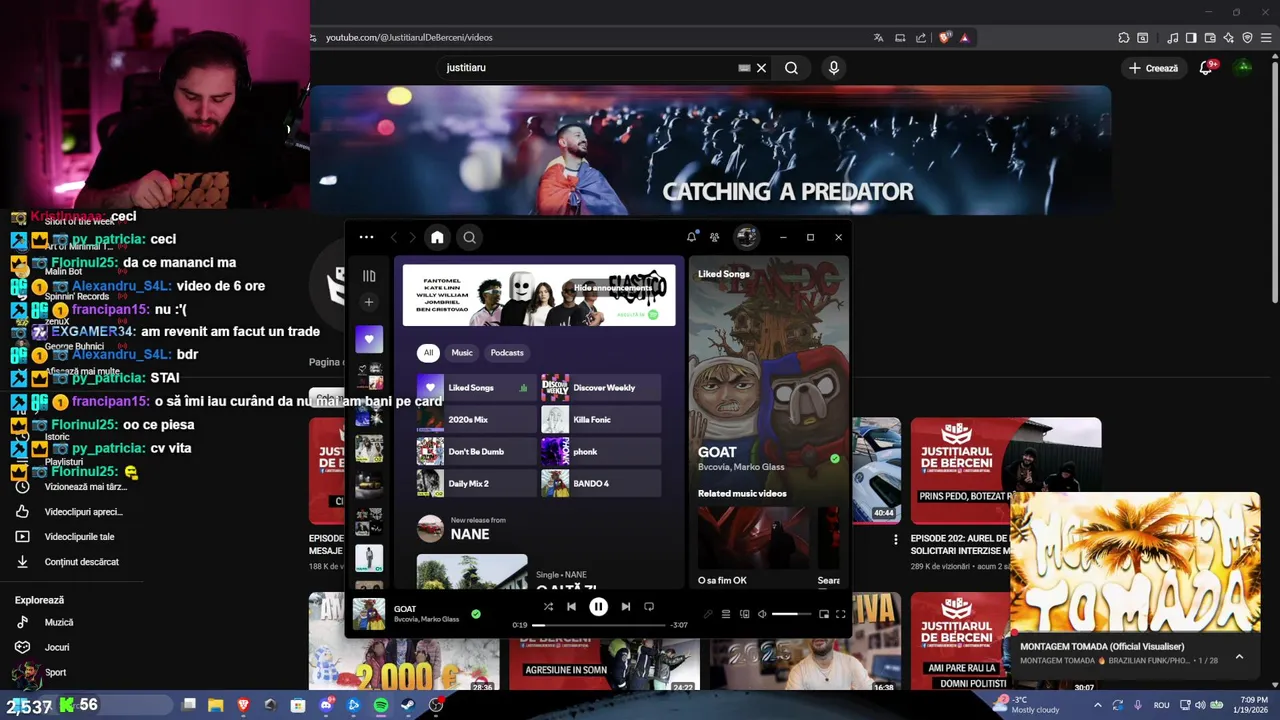Open Spotify three-dot menu
Screen dimensions: 1280x720
click(x=366, y=237)
